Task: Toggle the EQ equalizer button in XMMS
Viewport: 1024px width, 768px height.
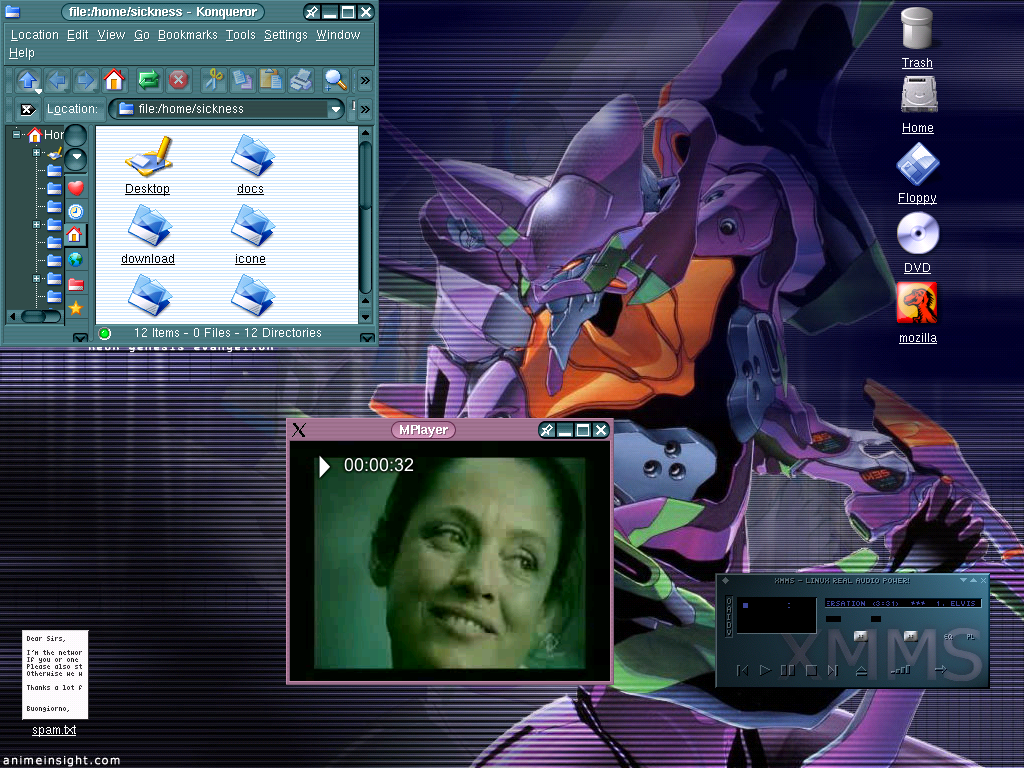Action: (948, 637)
